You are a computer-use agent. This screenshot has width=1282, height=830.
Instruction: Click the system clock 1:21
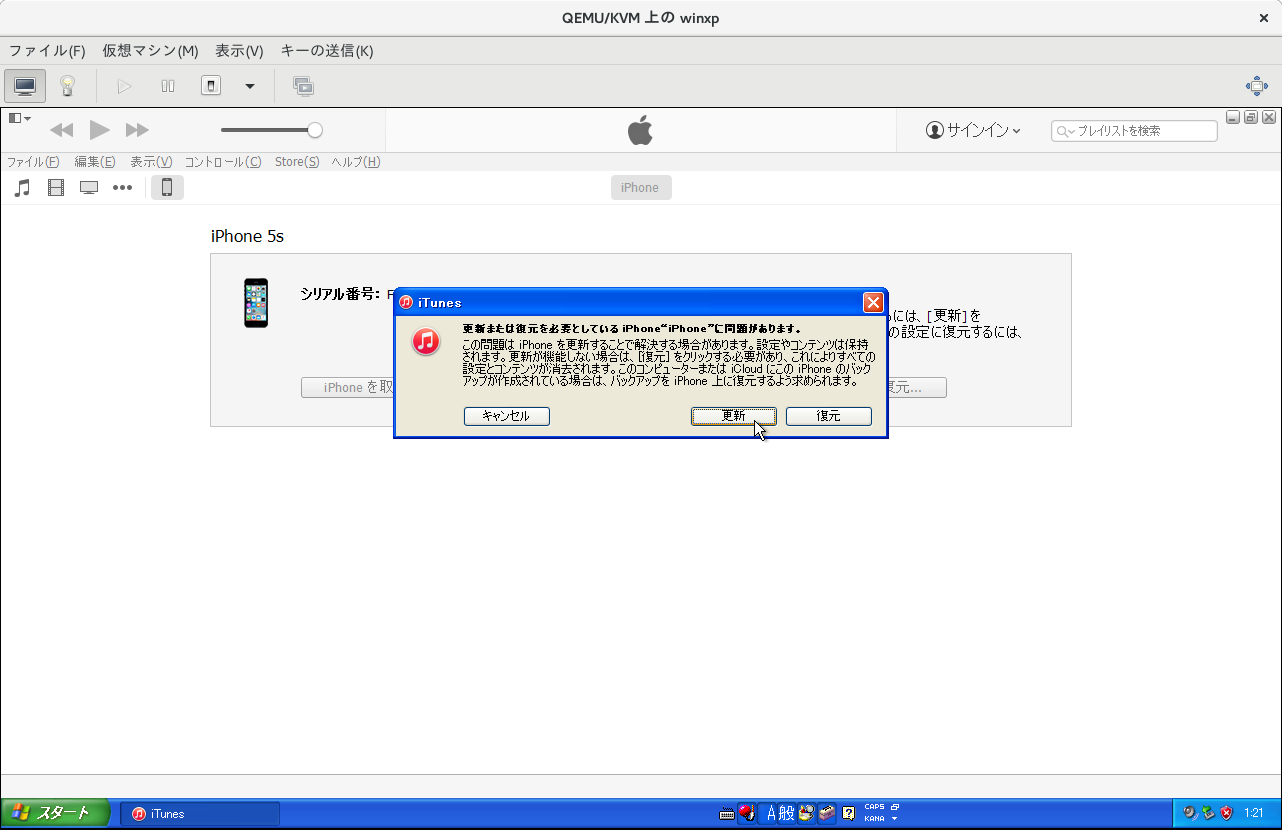coord(1254,814)
